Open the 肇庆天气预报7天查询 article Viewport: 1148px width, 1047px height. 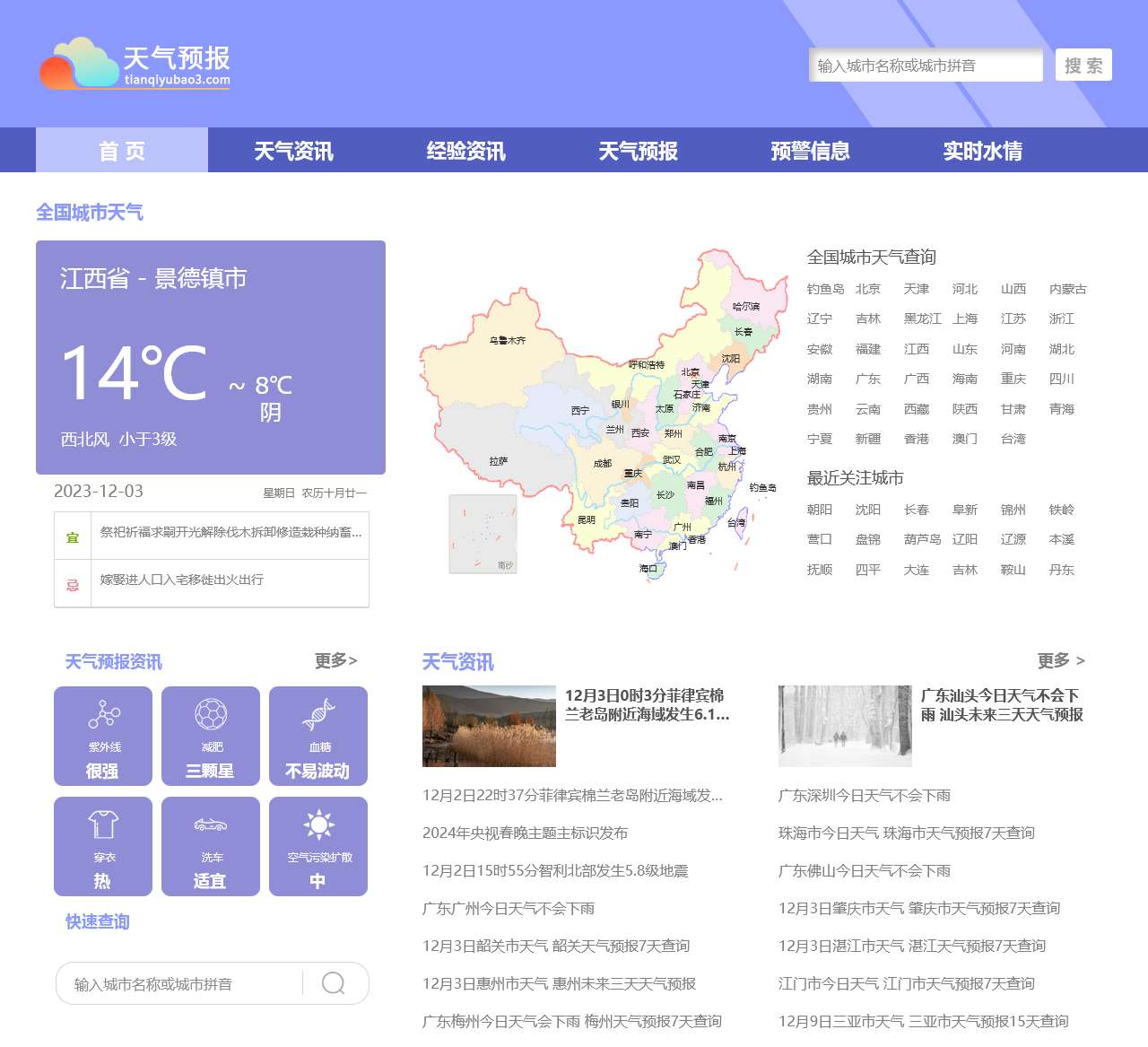[x=919, y=908]
